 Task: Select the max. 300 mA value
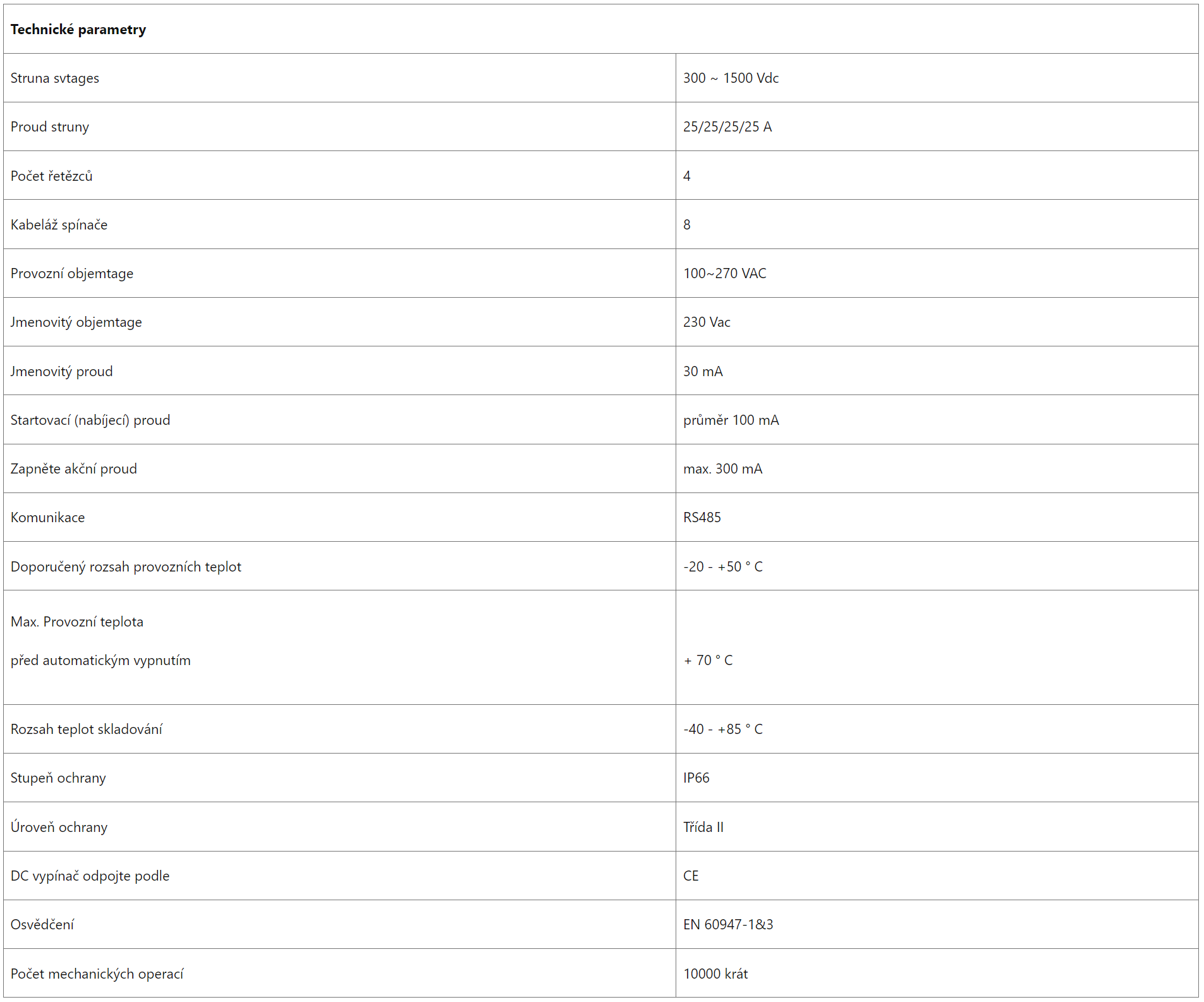click(x=722, y=468)
